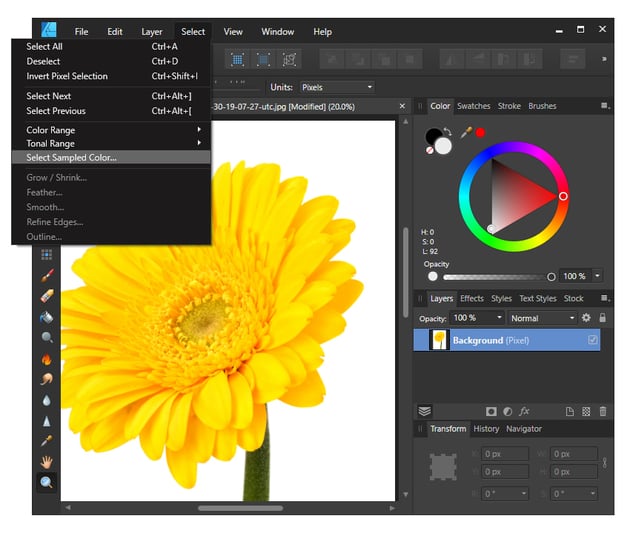Select the Burn flame tool
630x533 pixels.
(47, 359)
